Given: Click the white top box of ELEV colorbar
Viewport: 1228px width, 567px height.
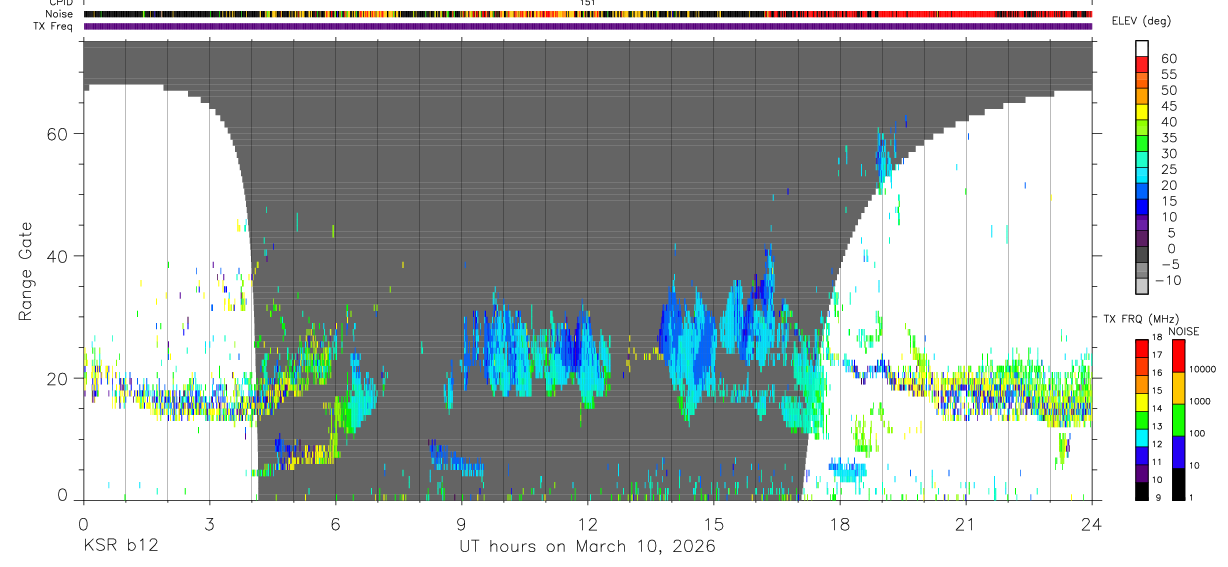Looking at the screenshot, I should point(1141,46).
